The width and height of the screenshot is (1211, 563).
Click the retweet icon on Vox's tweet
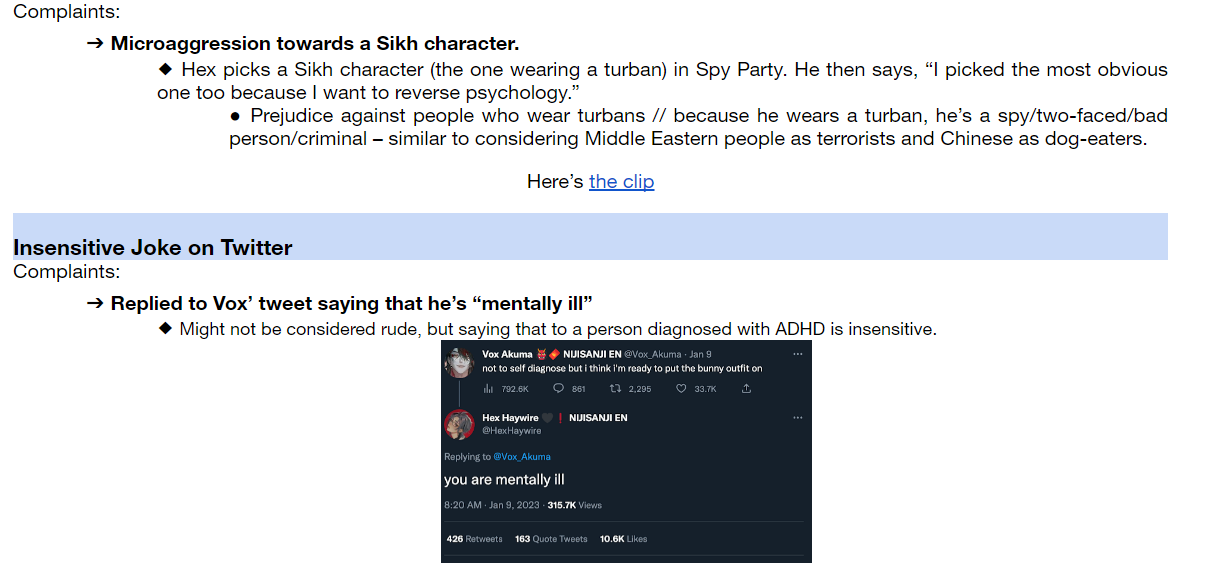click(x=615, y=389)
